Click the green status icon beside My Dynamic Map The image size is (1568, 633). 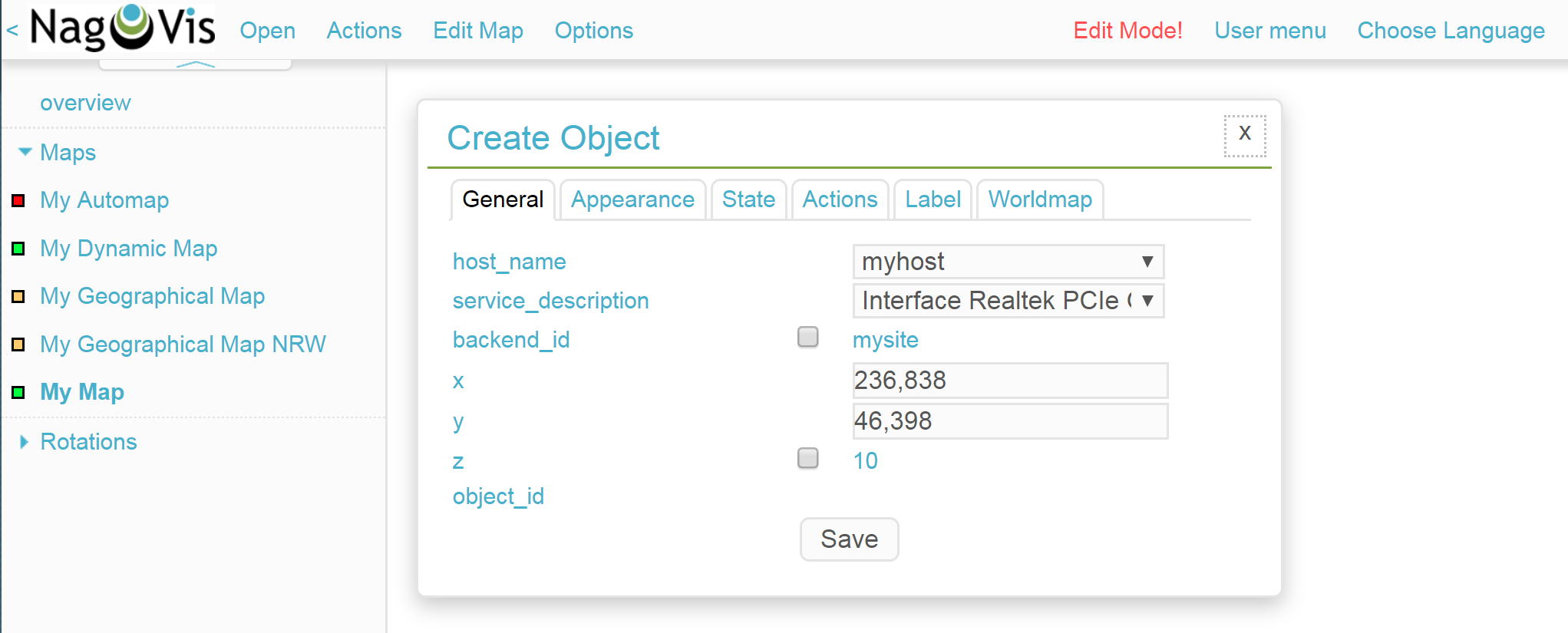coord(18,249)
